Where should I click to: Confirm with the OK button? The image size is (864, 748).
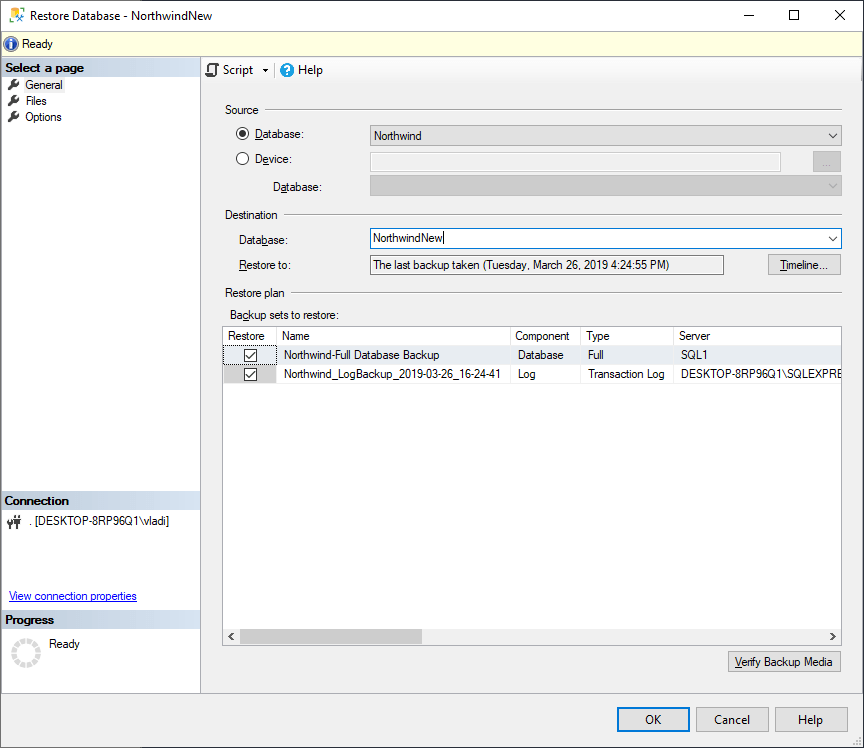653,720
